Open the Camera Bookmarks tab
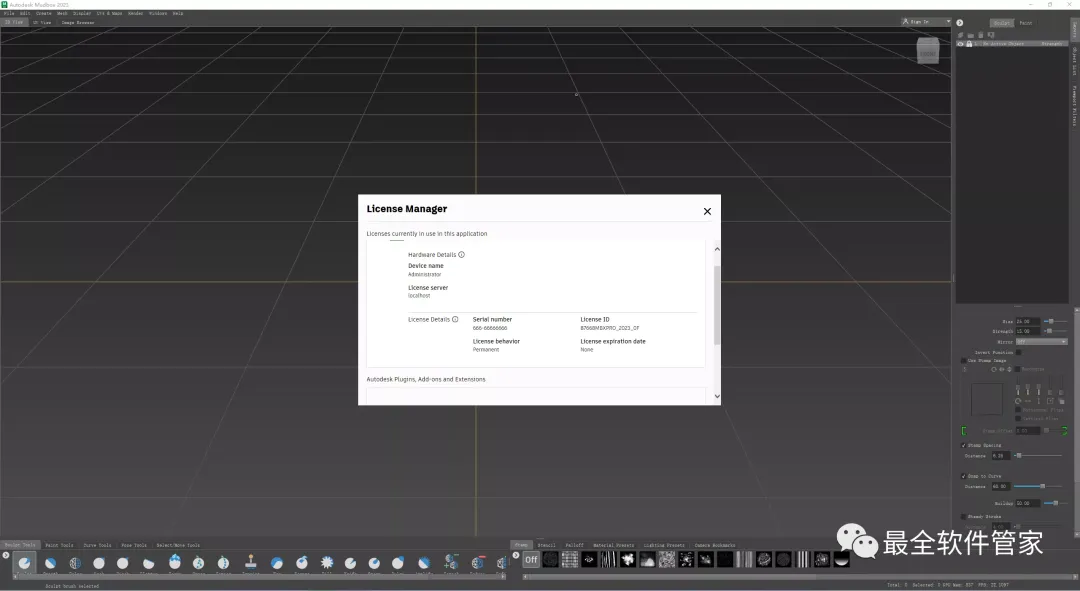This screenshot has height=591, width=1080. [x=715, y=545]
